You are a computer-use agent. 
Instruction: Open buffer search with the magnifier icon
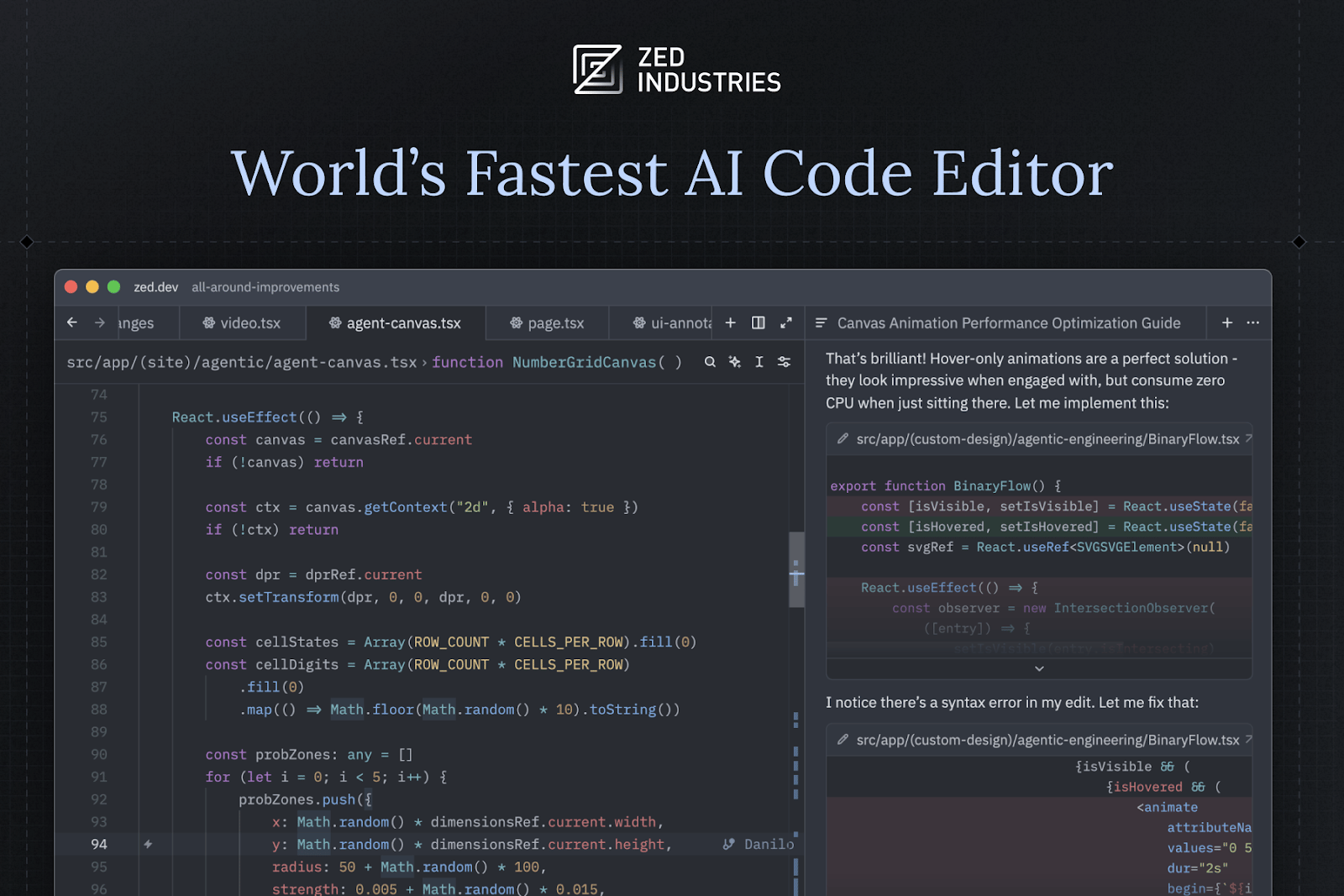coord(711,362)
